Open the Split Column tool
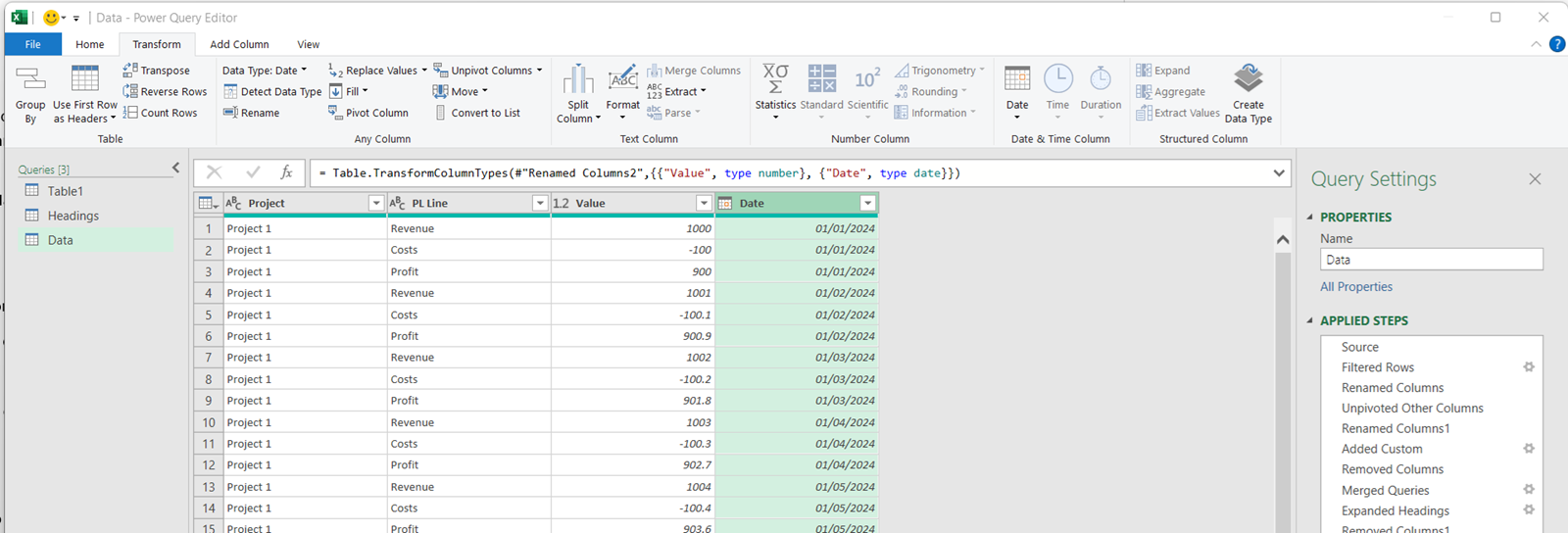The image size is (1568, 533). click(x=578, y=80)
